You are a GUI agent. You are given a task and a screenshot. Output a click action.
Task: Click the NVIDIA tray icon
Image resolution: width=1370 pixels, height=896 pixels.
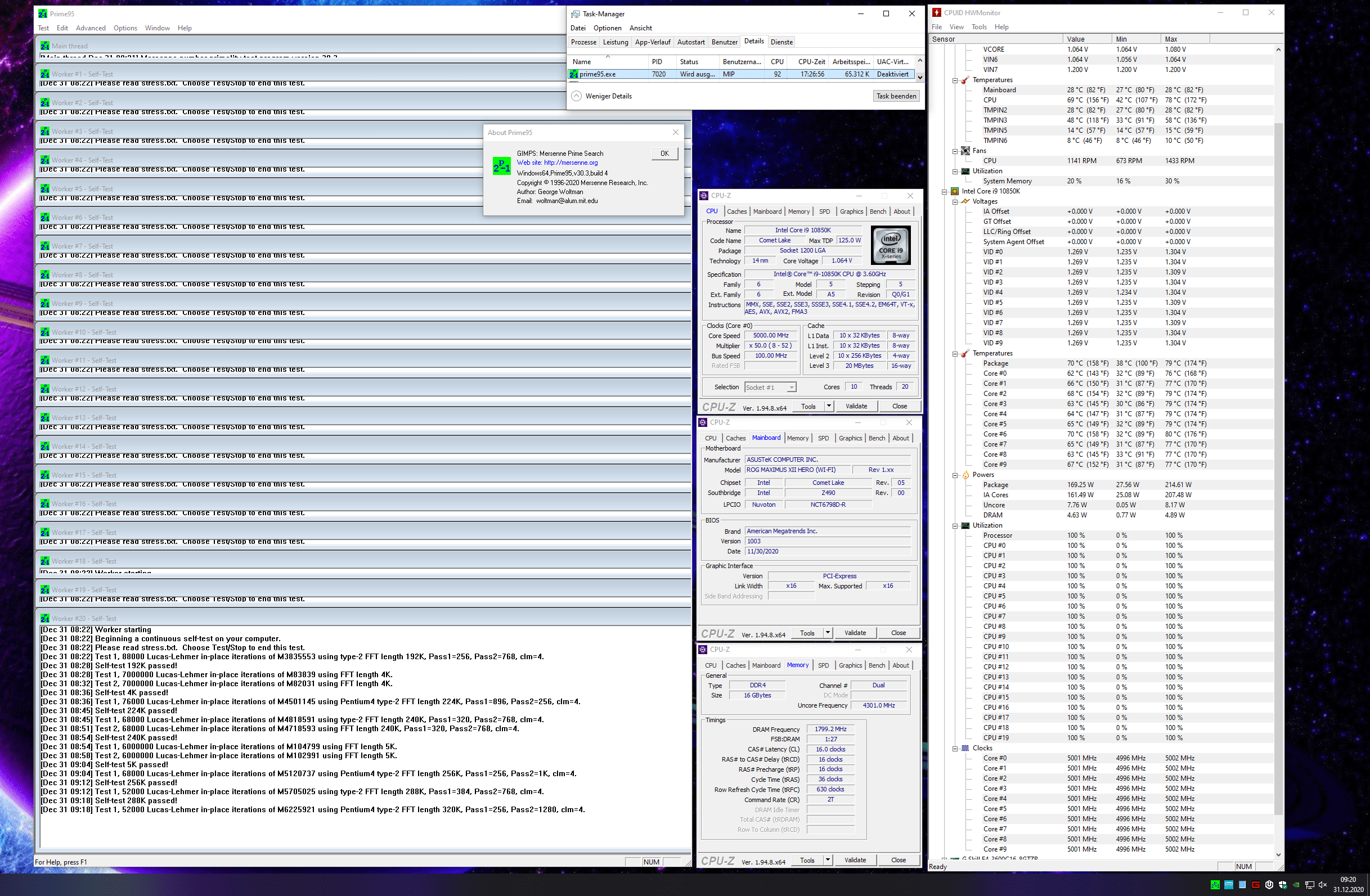[x=1296, y=885]
